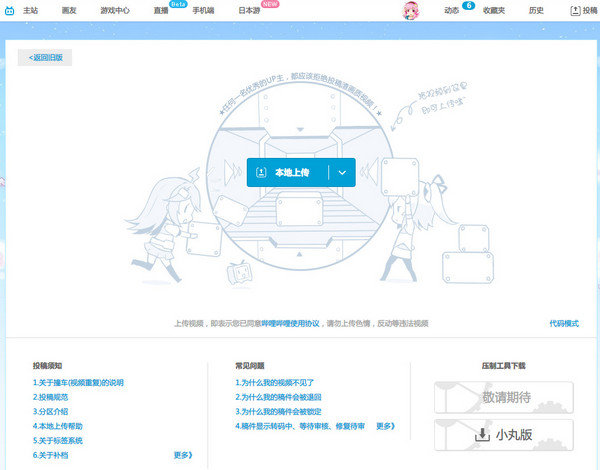Click the Bilibili TV logo icon
Image resolution: width=600 pixels, height=470 pixels.
click(9, 10)
